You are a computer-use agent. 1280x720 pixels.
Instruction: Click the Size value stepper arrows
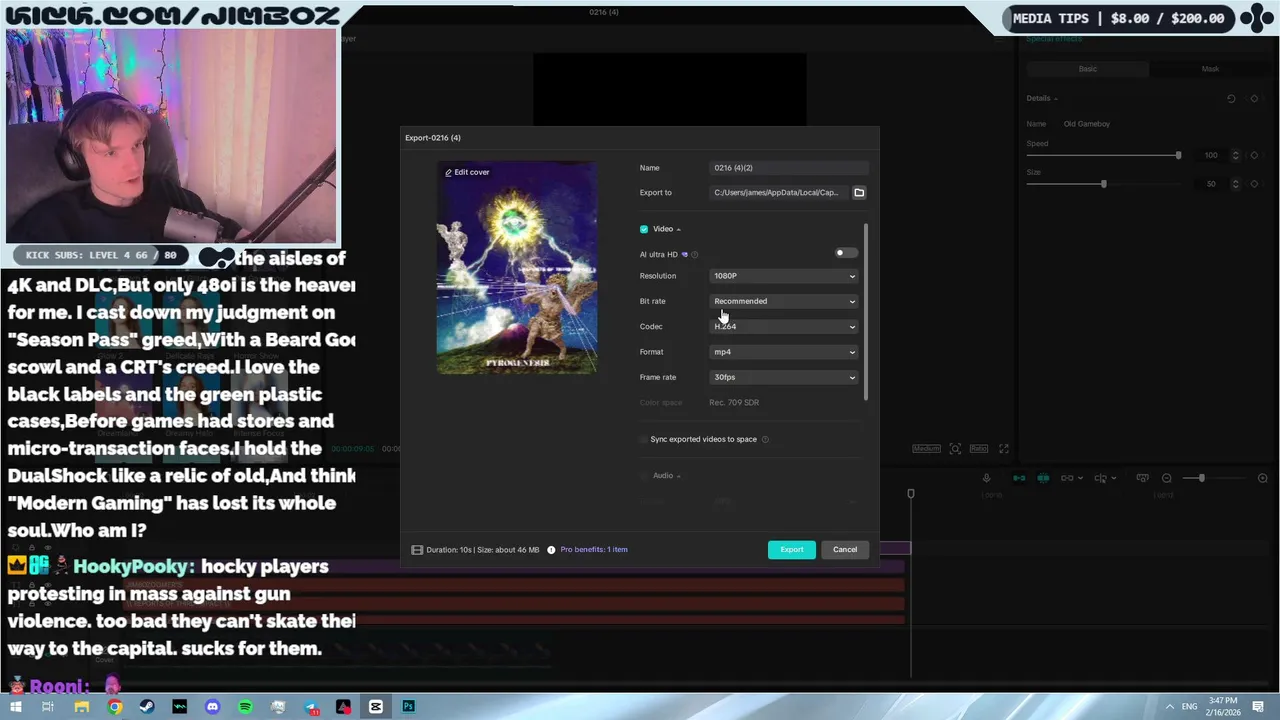point(1236,184)
